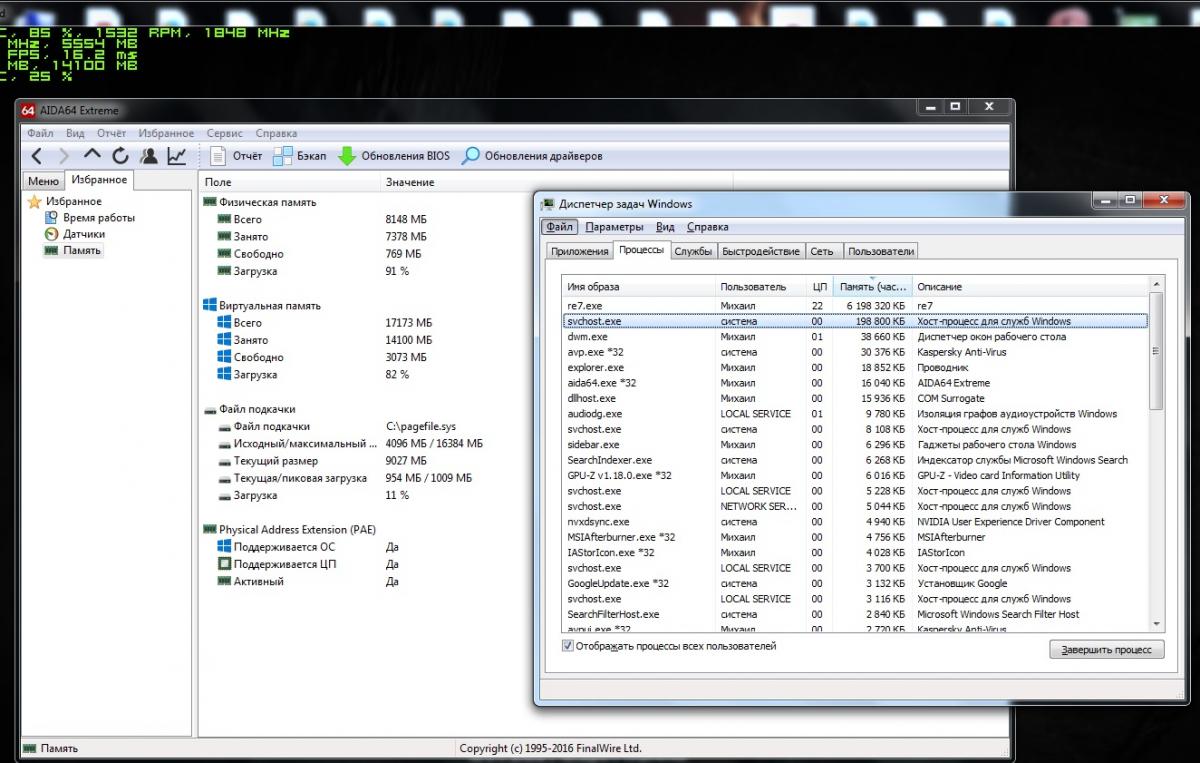Select the re7.exe process row
This screenshot has height=763, width=1200.
[x=855, y=306]
